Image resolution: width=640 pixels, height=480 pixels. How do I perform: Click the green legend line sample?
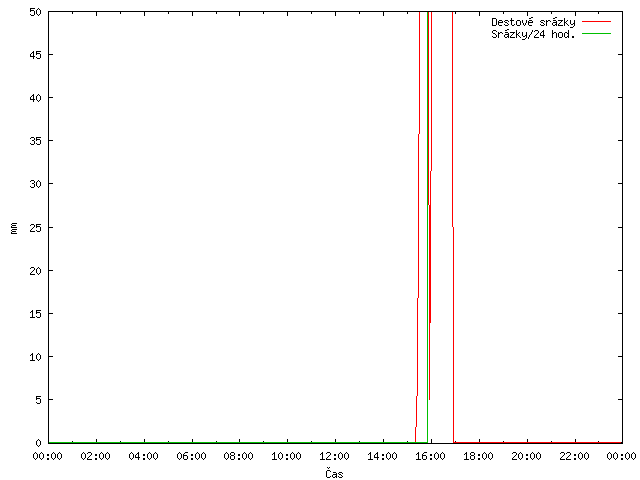[596, 33]
